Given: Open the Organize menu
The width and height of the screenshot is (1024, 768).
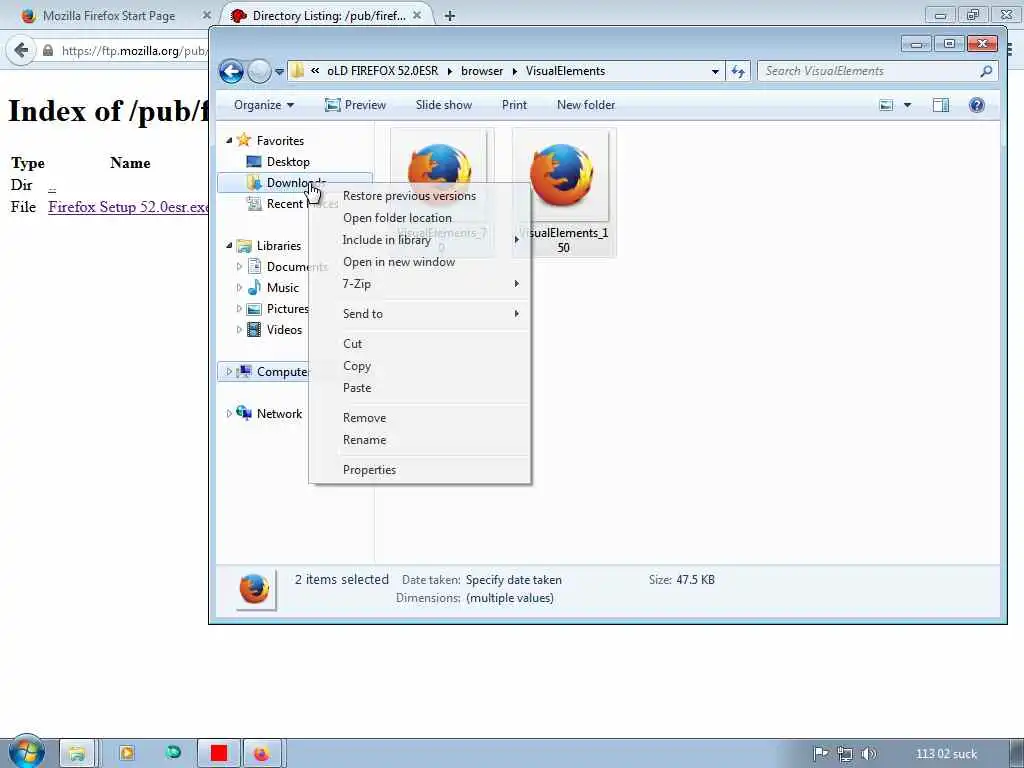Looking at the screenshot, I should click(264, 105).
